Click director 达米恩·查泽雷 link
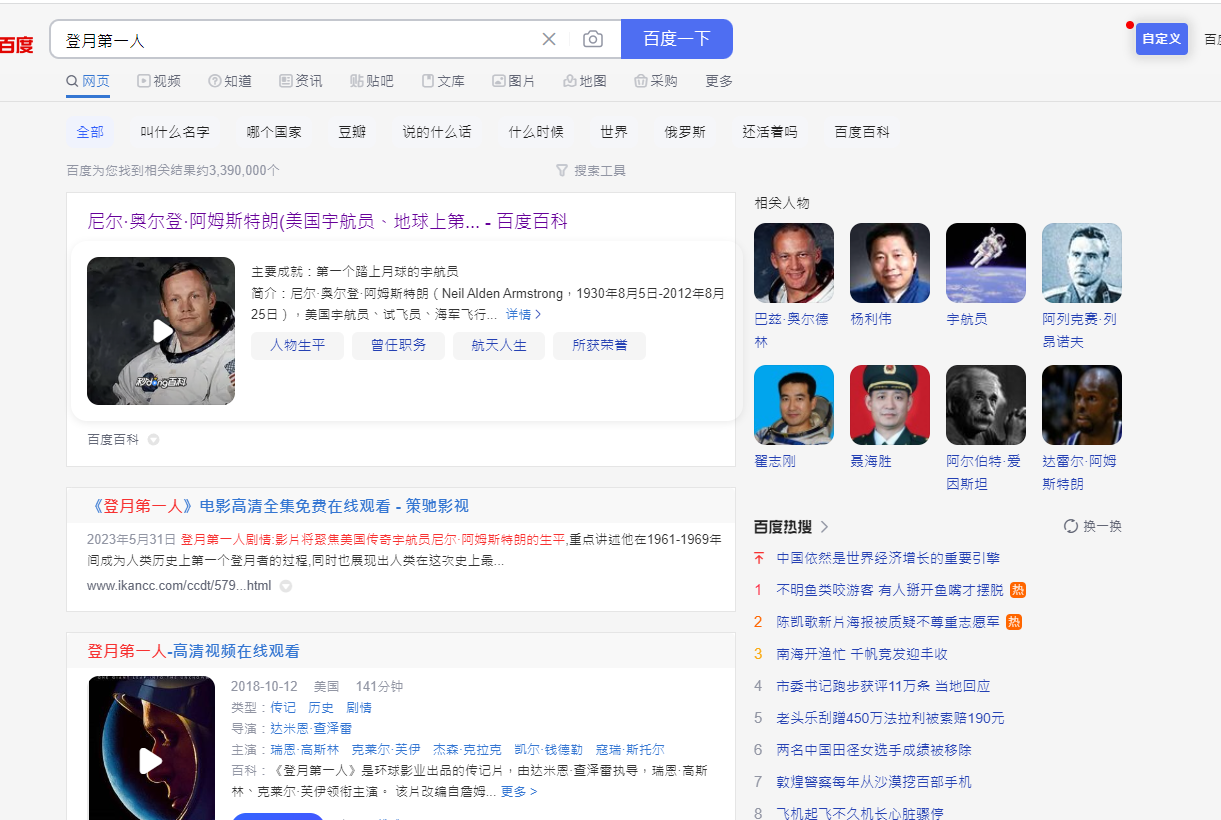Image resolution: width=1221 pixels, height=820 pixels. pyautogui.click(x=311, y=729)
